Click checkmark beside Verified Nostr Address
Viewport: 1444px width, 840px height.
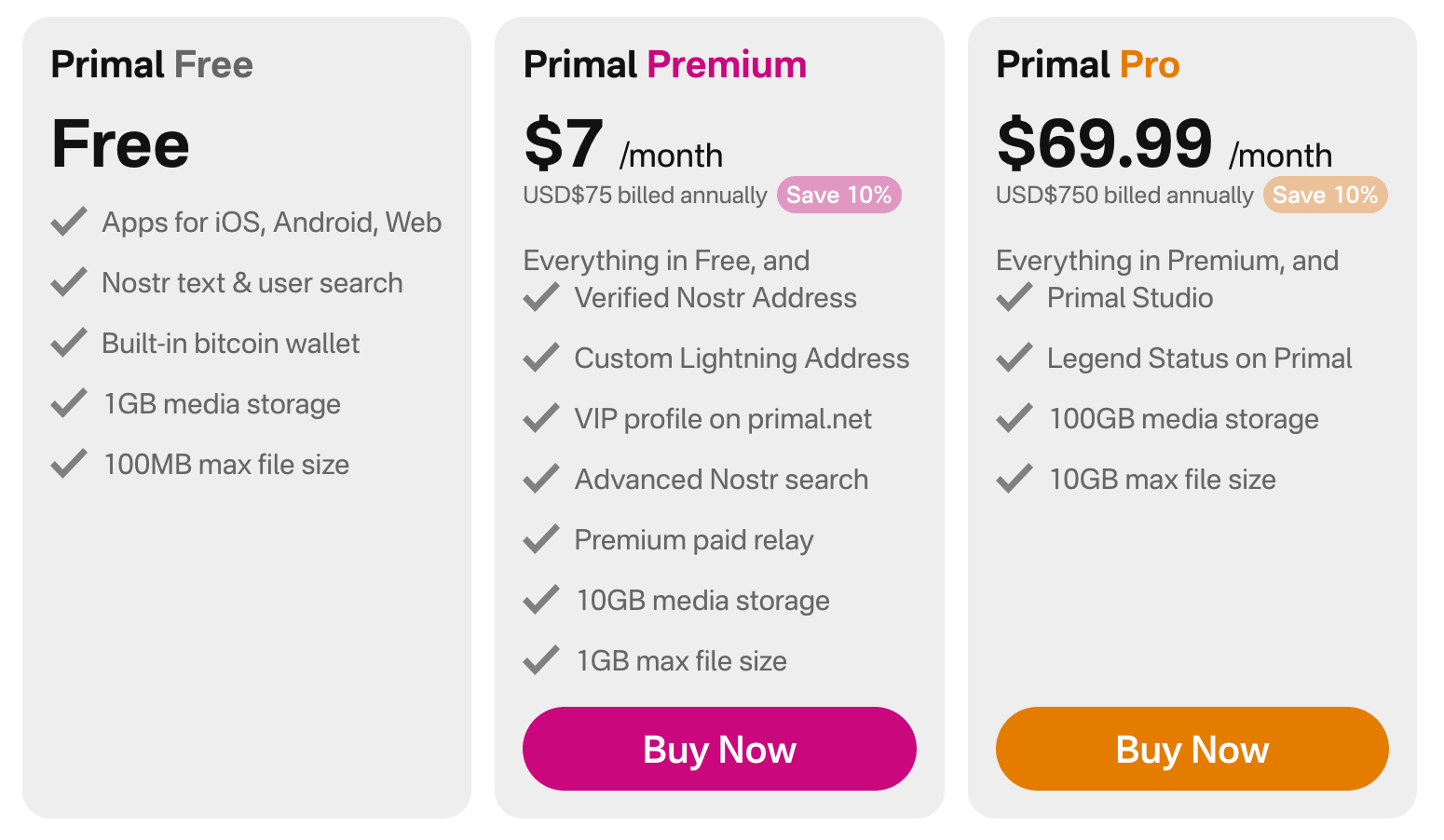coord(541,297)
